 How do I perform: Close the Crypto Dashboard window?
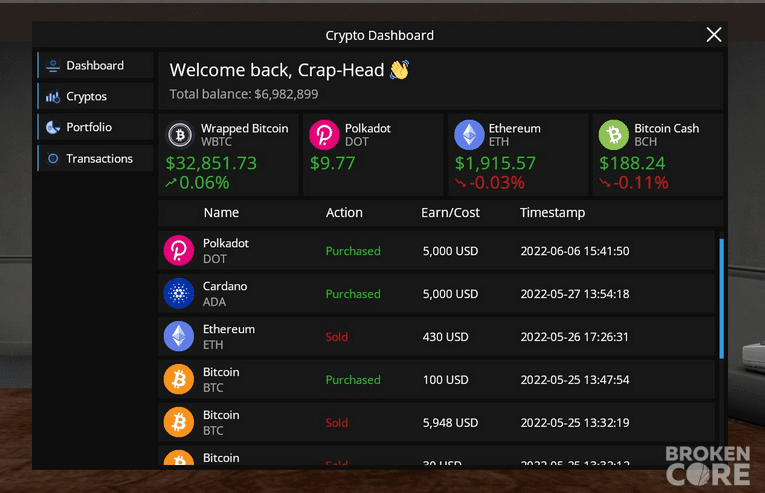point(714,35)
